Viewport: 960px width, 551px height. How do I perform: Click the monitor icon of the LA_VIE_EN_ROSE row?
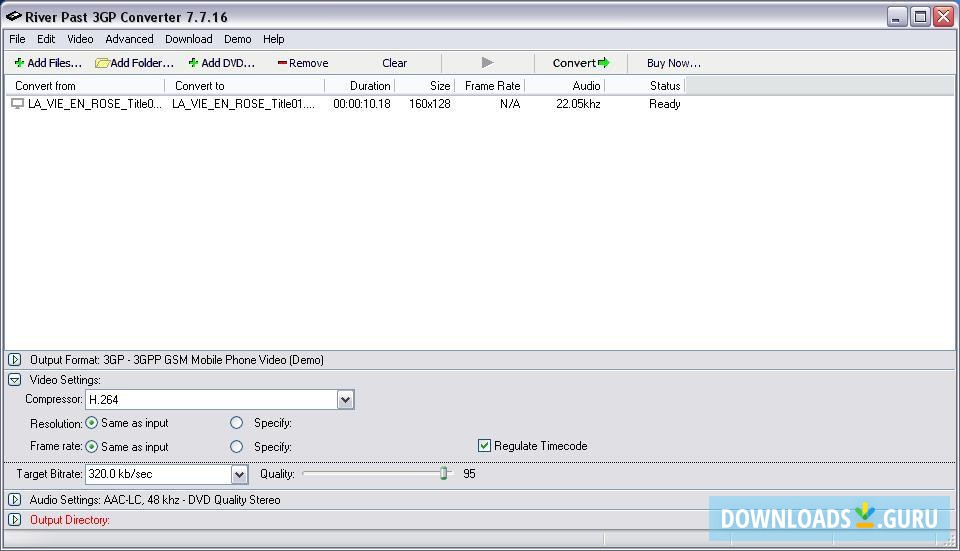[17, 104]
